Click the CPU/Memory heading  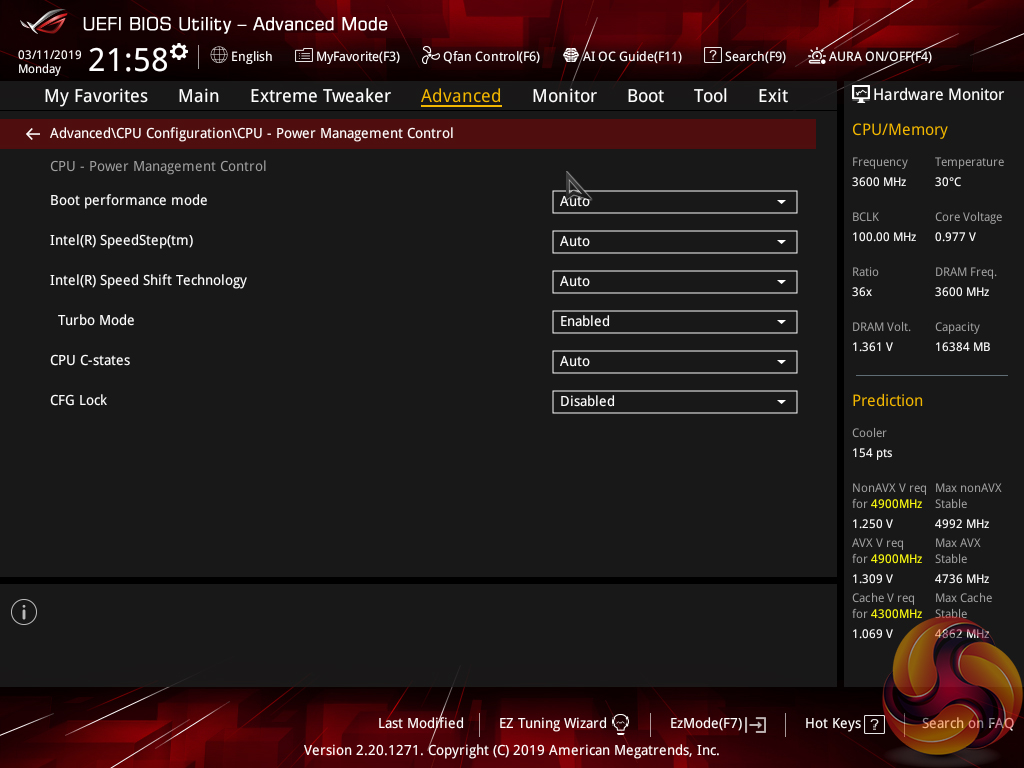(x=899, y=130)
